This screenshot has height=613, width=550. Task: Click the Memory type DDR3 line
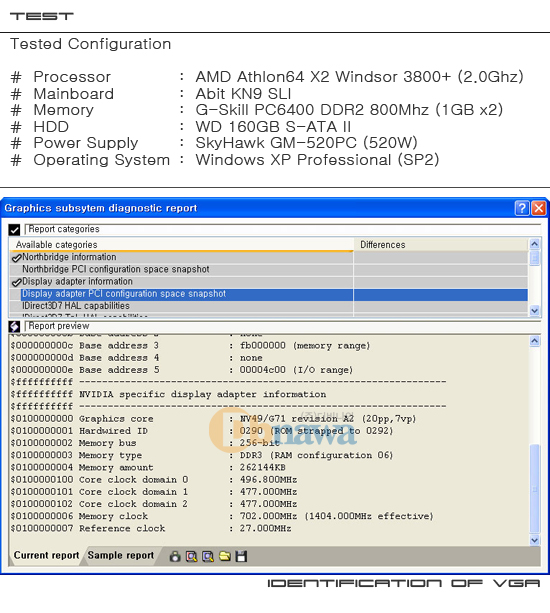point(202,455)
